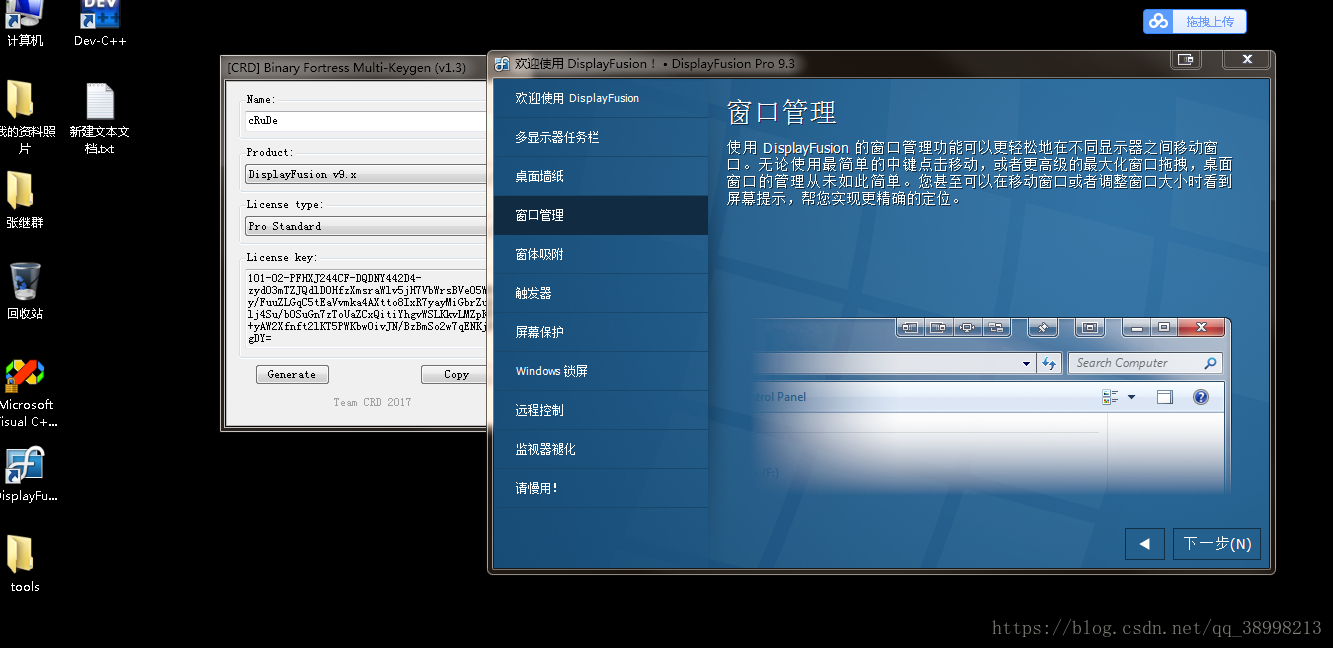1333x648 pixels.
Task: Select 远程控制 in the sidebar
Action: tap(600, 410)
